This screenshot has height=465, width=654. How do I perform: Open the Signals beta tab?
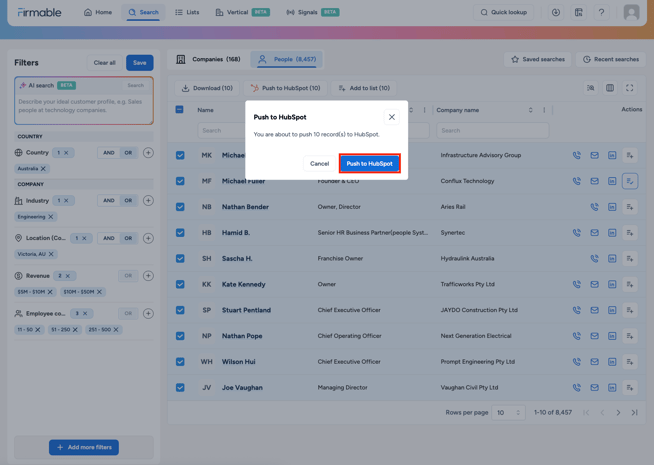pos(312,12)
